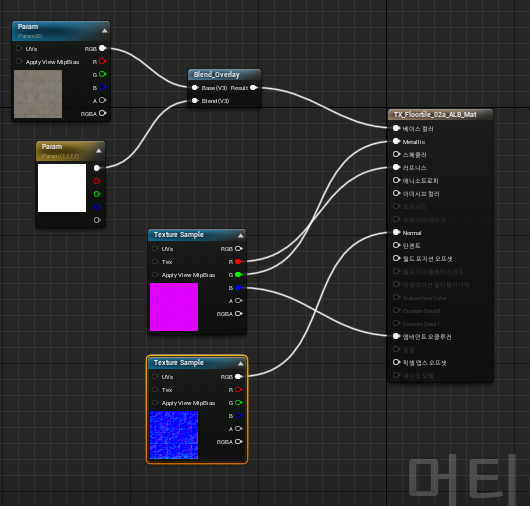This screenshot has width=530, height=506.
Task: Click red R output pin on magenta Texture Sample
Action: (x=239, y=261)
